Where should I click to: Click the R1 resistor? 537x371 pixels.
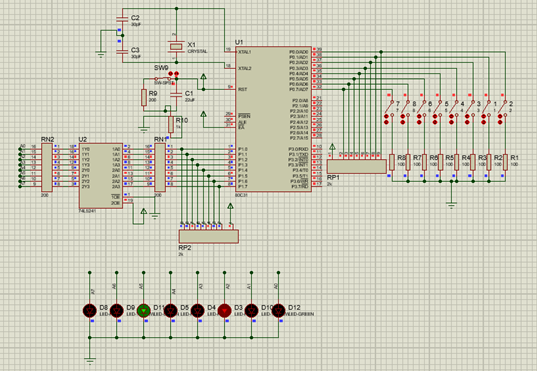tap(505, 162)
